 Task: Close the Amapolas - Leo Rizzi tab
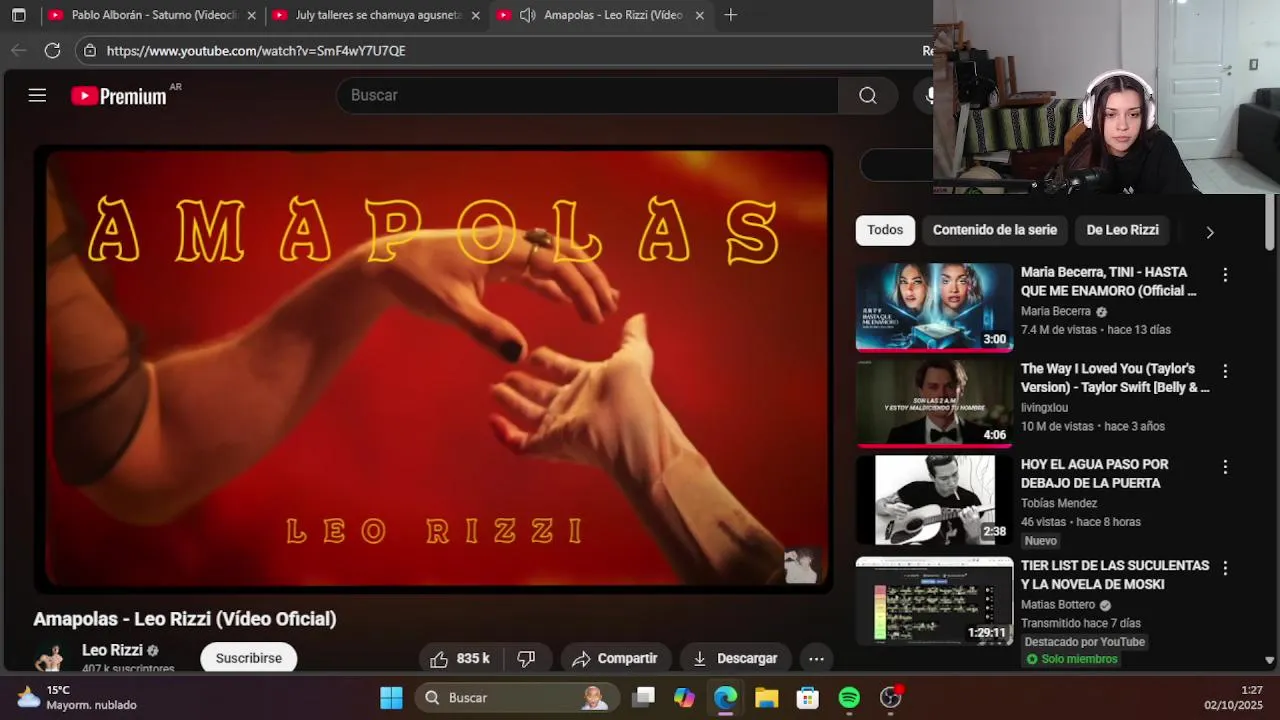700,15
